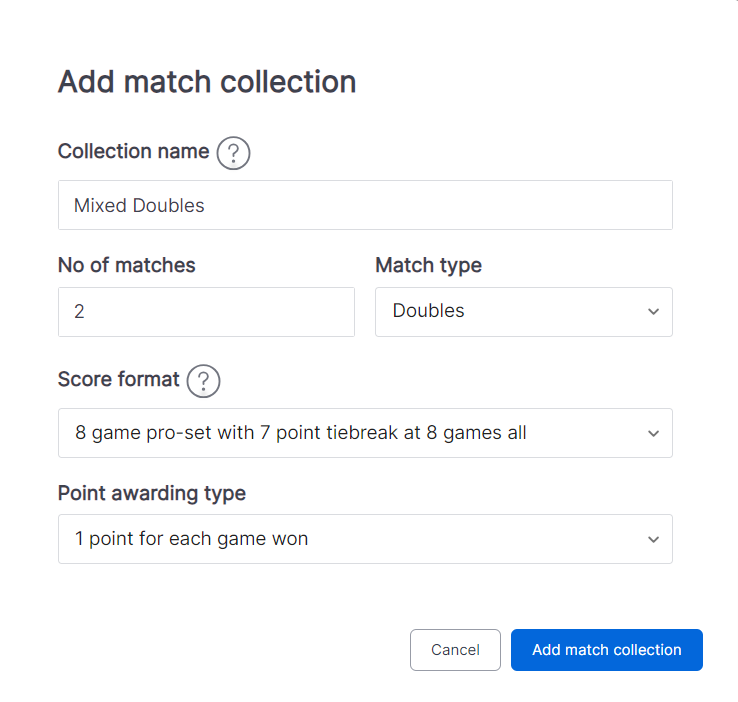The image size is (738, 702).
Task: Click the 'Point awarding type' label
Action: point(152,494)
